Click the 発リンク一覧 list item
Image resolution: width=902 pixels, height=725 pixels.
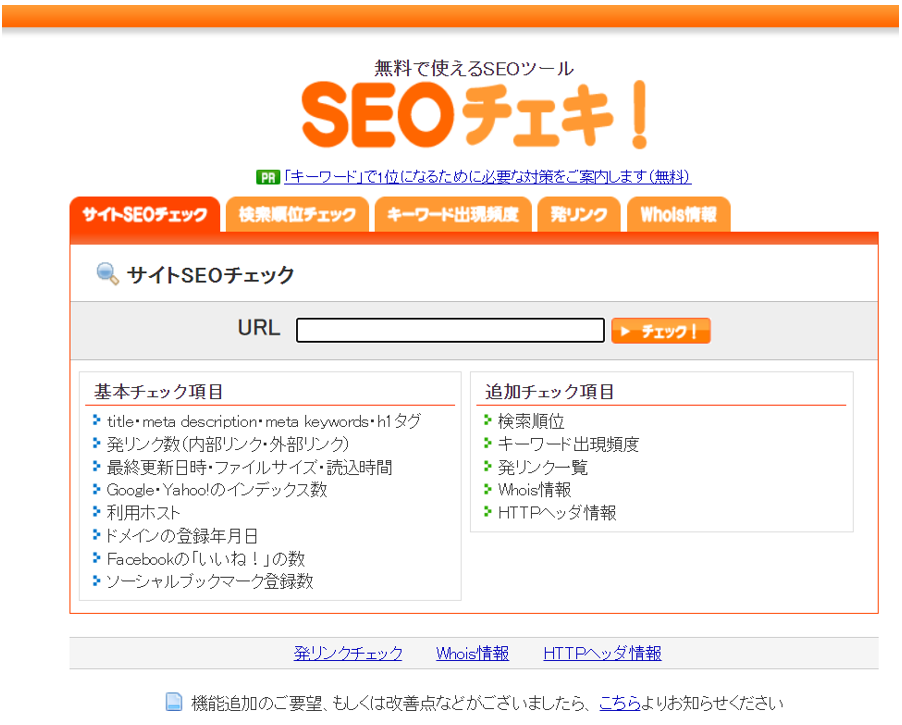[x=542, y=467]
